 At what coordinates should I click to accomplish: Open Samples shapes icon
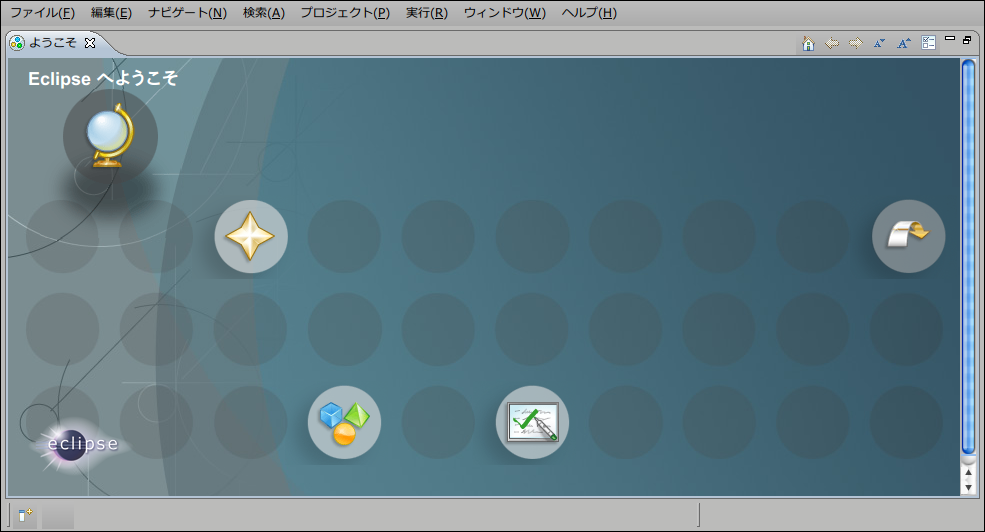coord(344,422)
